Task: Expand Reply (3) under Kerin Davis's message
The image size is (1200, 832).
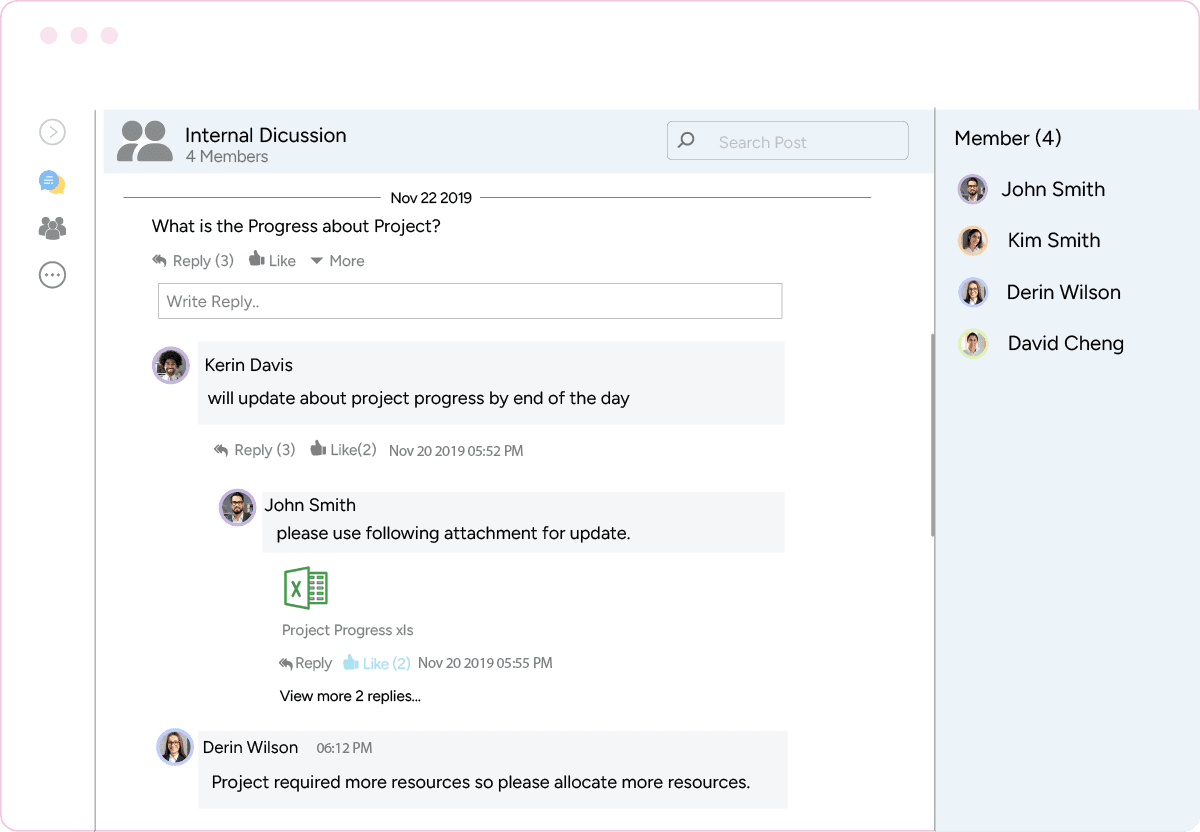Action: click(x=254, y=449)
